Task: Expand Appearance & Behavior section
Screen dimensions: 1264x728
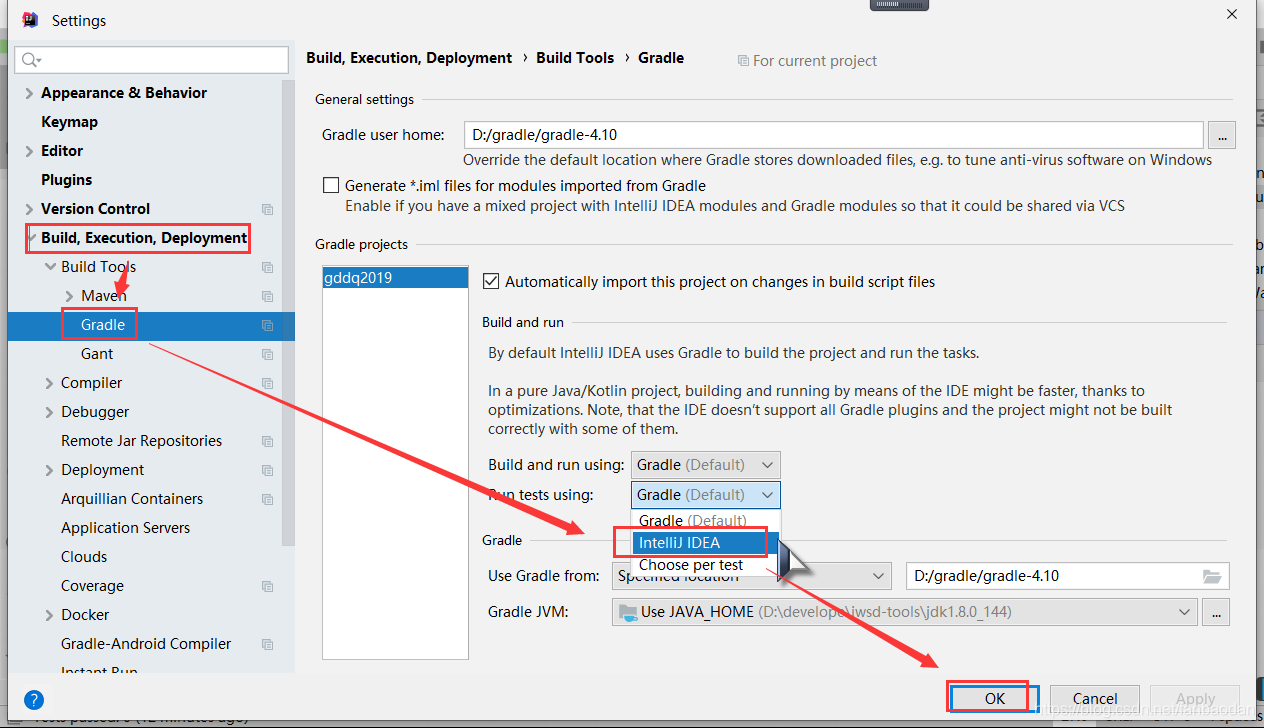Action: pos(29,93)
